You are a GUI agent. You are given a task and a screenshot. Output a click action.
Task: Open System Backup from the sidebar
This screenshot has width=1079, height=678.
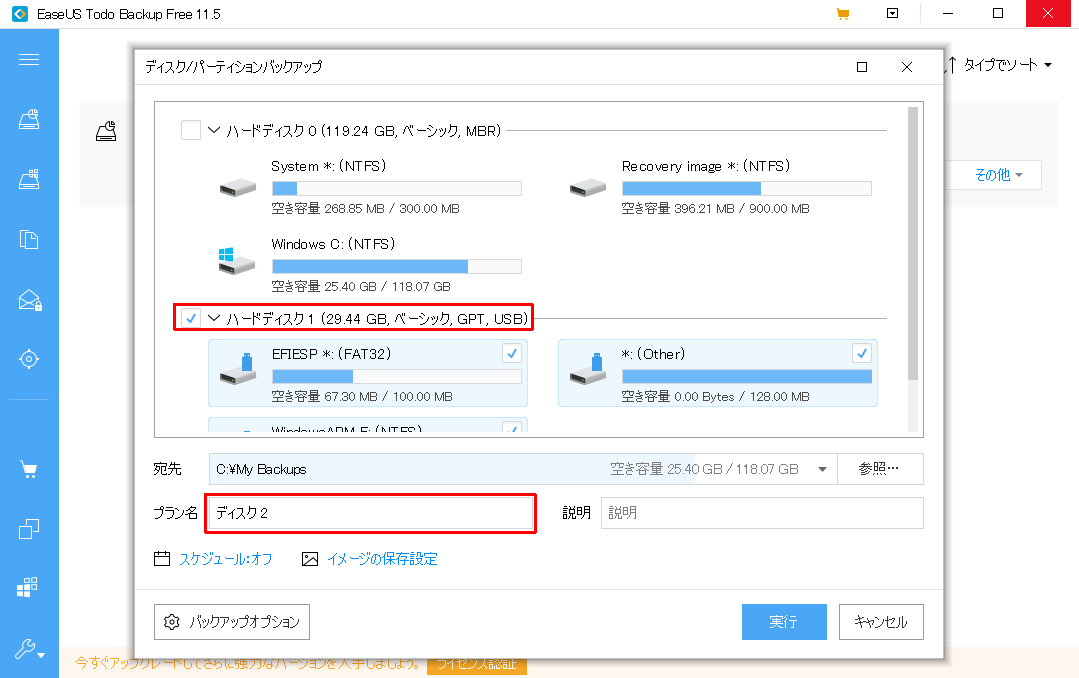point(29,180)
